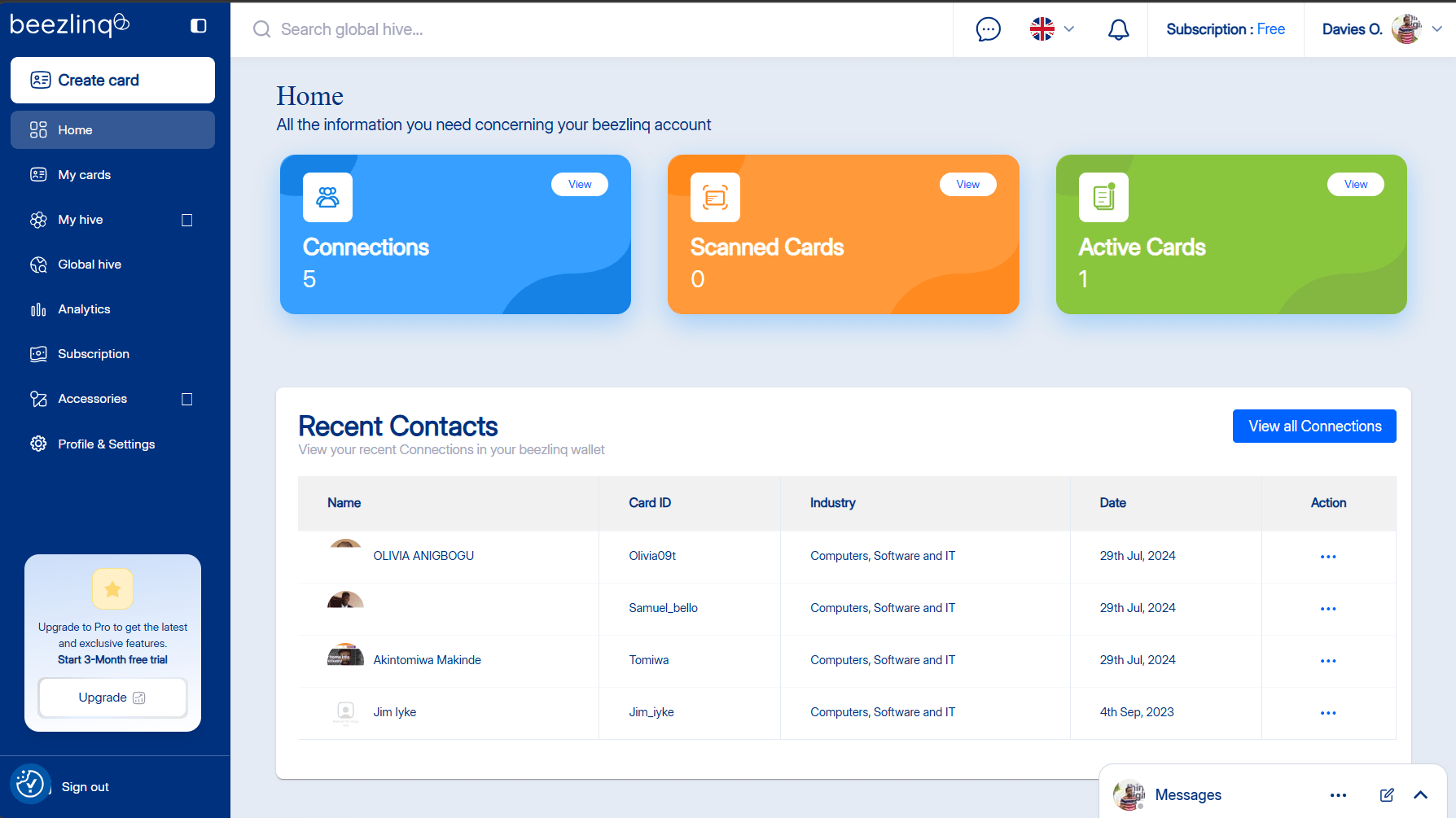The image size is (1456, 818).
Task: Expand the My hive submenu box
Action: tap(187, 220)
